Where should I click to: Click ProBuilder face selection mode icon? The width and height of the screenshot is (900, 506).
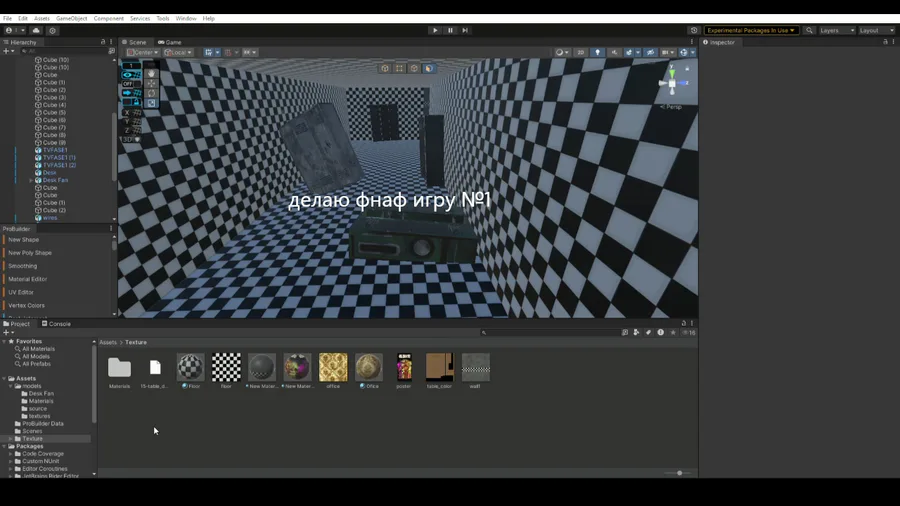429,68
